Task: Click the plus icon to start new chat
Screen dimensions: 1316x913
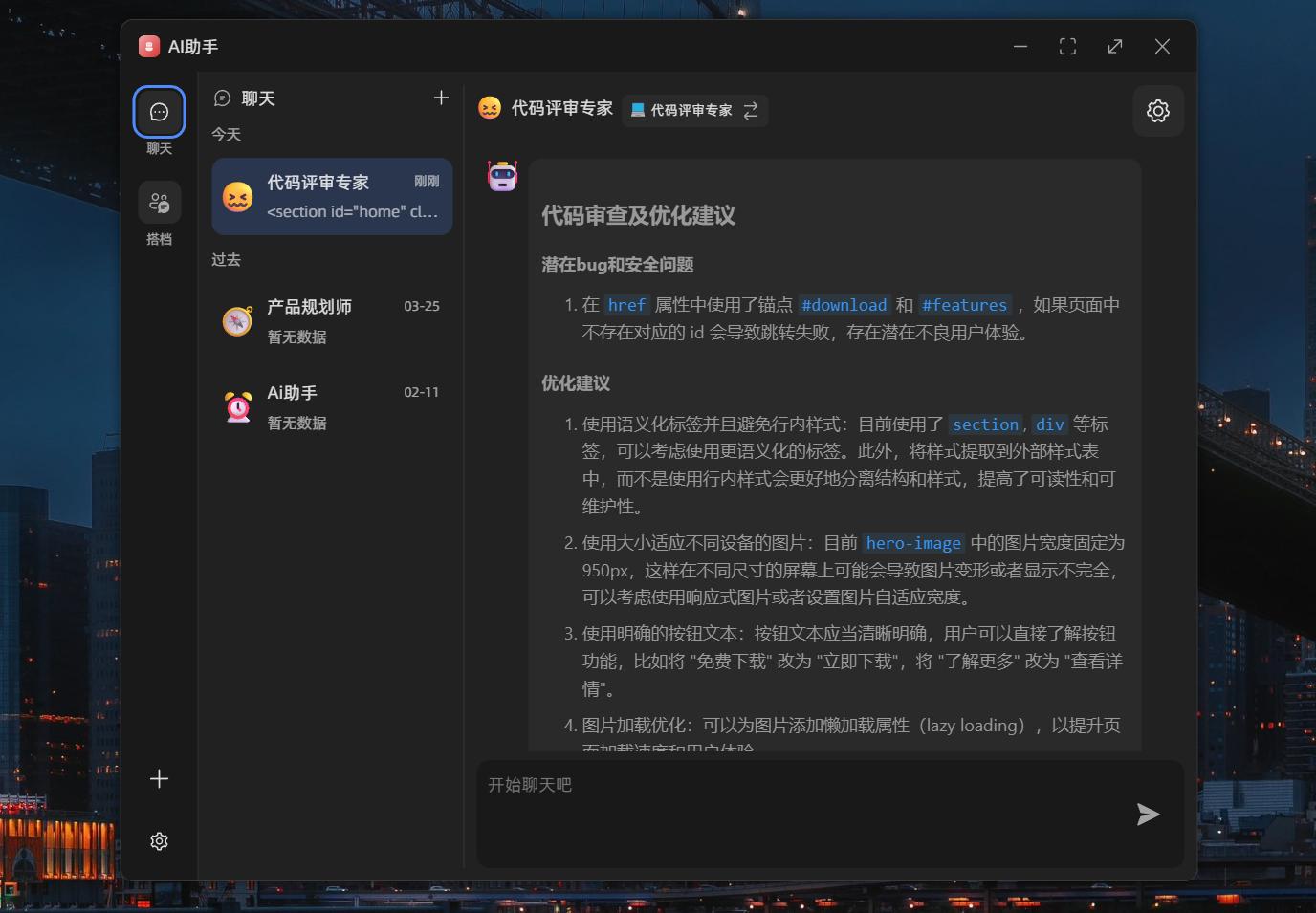Action: pos(440,97)
